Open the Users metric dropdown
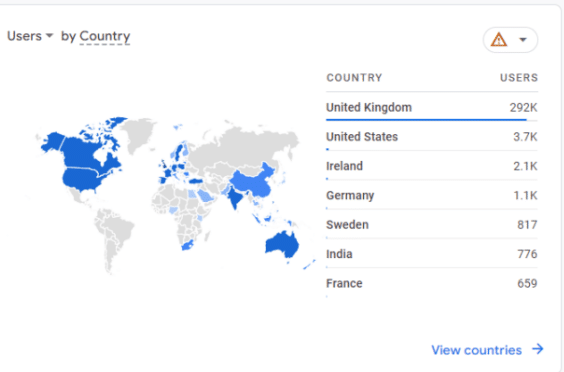This screenshot has width=564, height=372. [30, 36]
